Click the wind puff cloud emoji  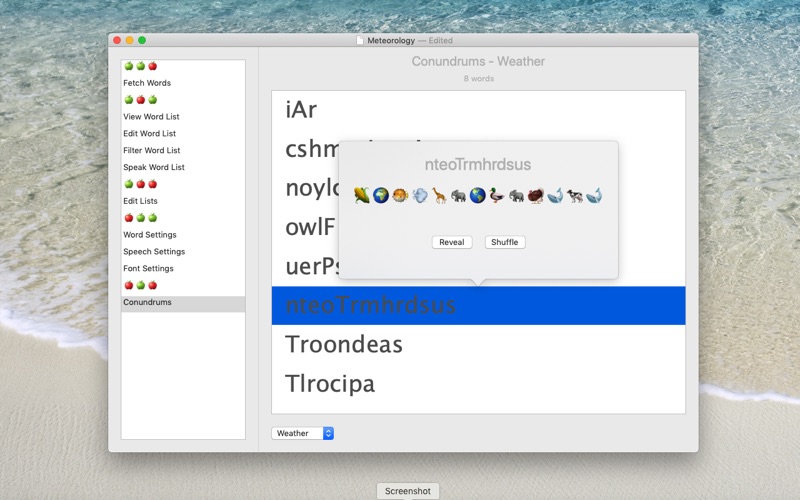pos(419,195)
